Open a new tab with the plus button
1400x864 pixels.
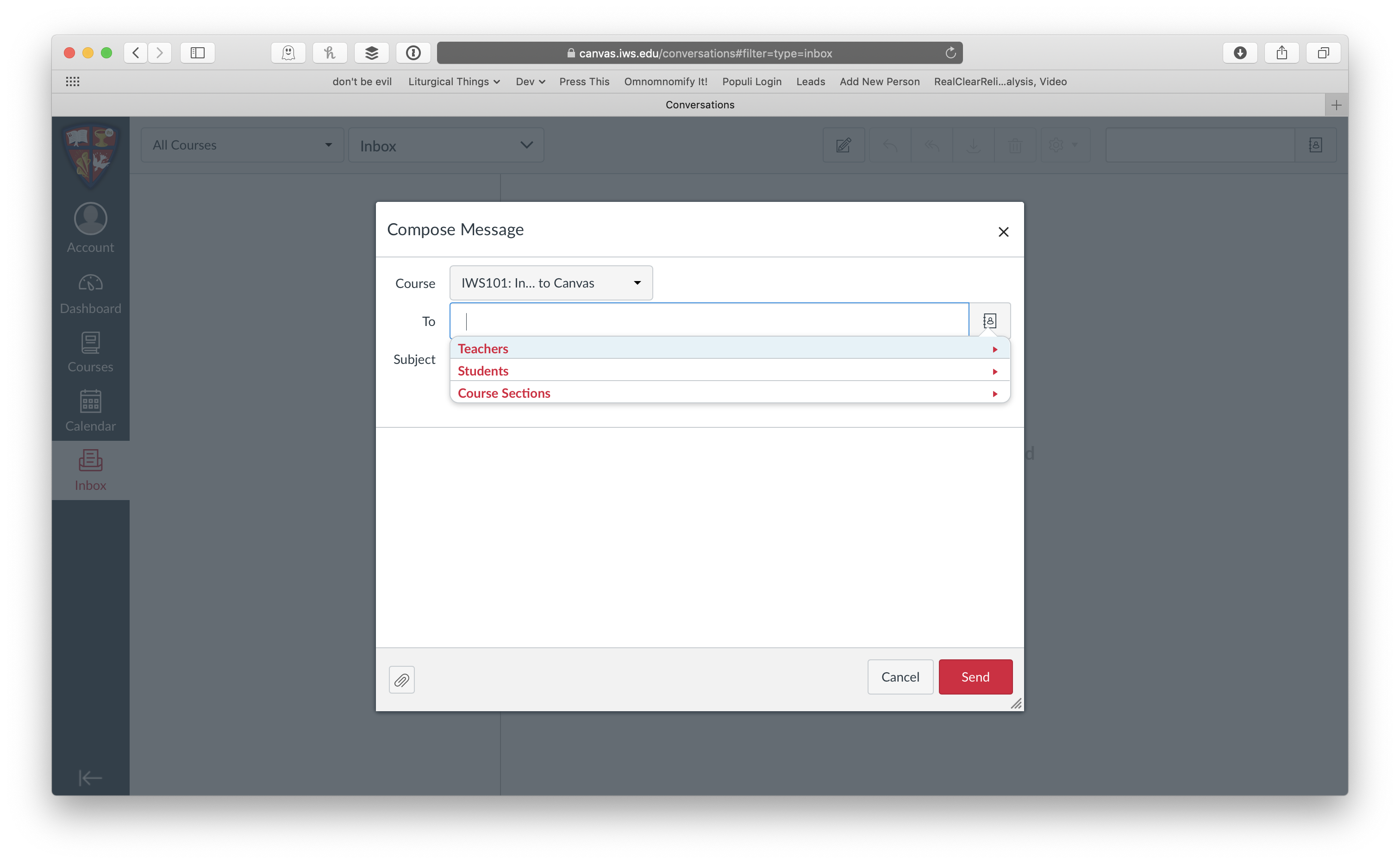tap(1336, 105)
